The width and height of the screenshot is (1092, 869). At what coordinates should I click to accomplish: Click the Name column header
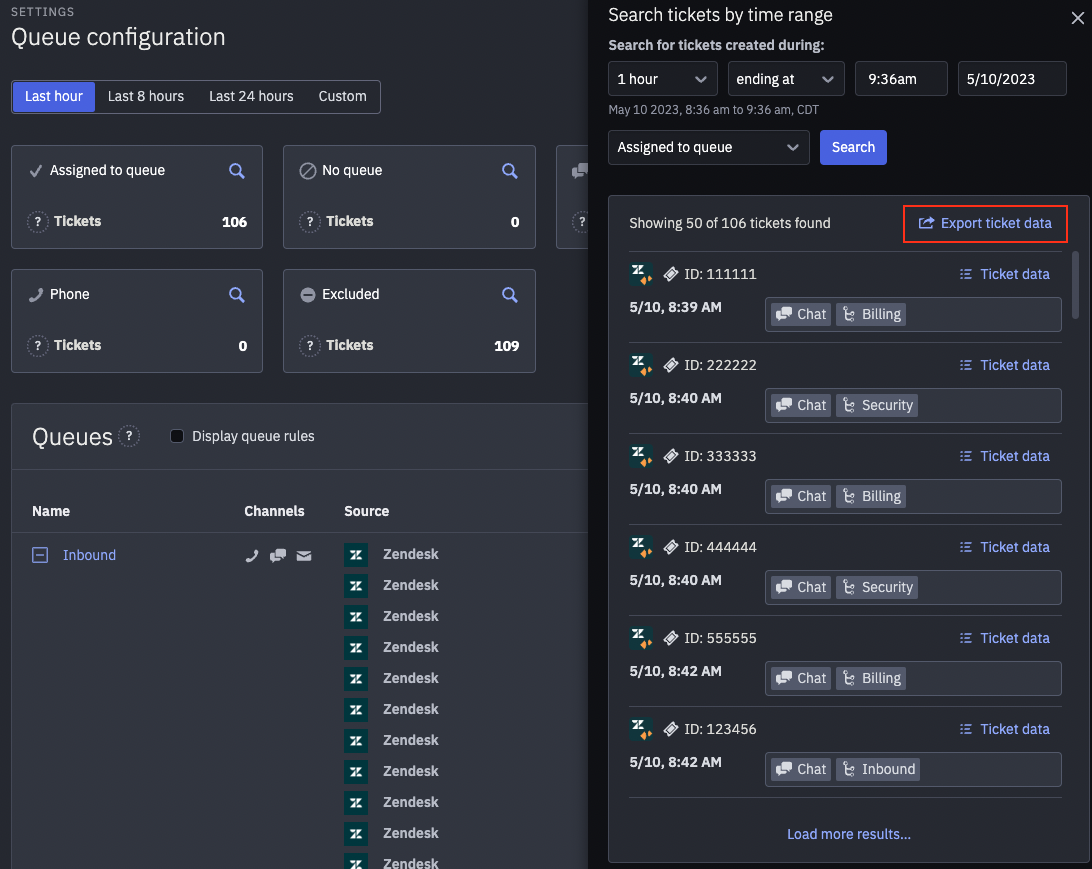click(x=51, y=511)
